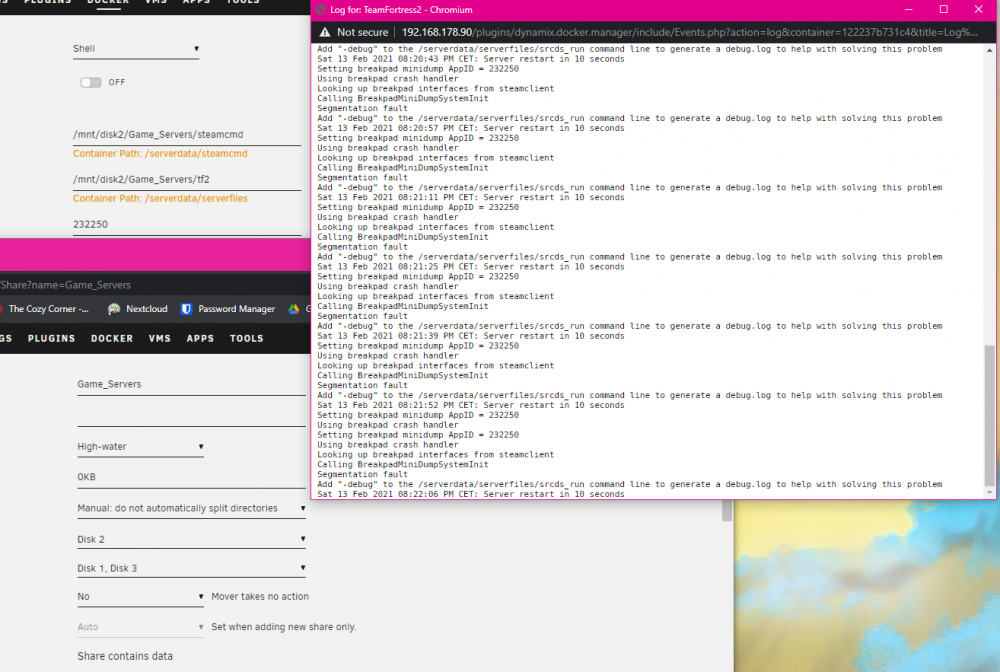Click the log window address bar URL
This screenshot has height=672, width=1000.
click(689, 32)
